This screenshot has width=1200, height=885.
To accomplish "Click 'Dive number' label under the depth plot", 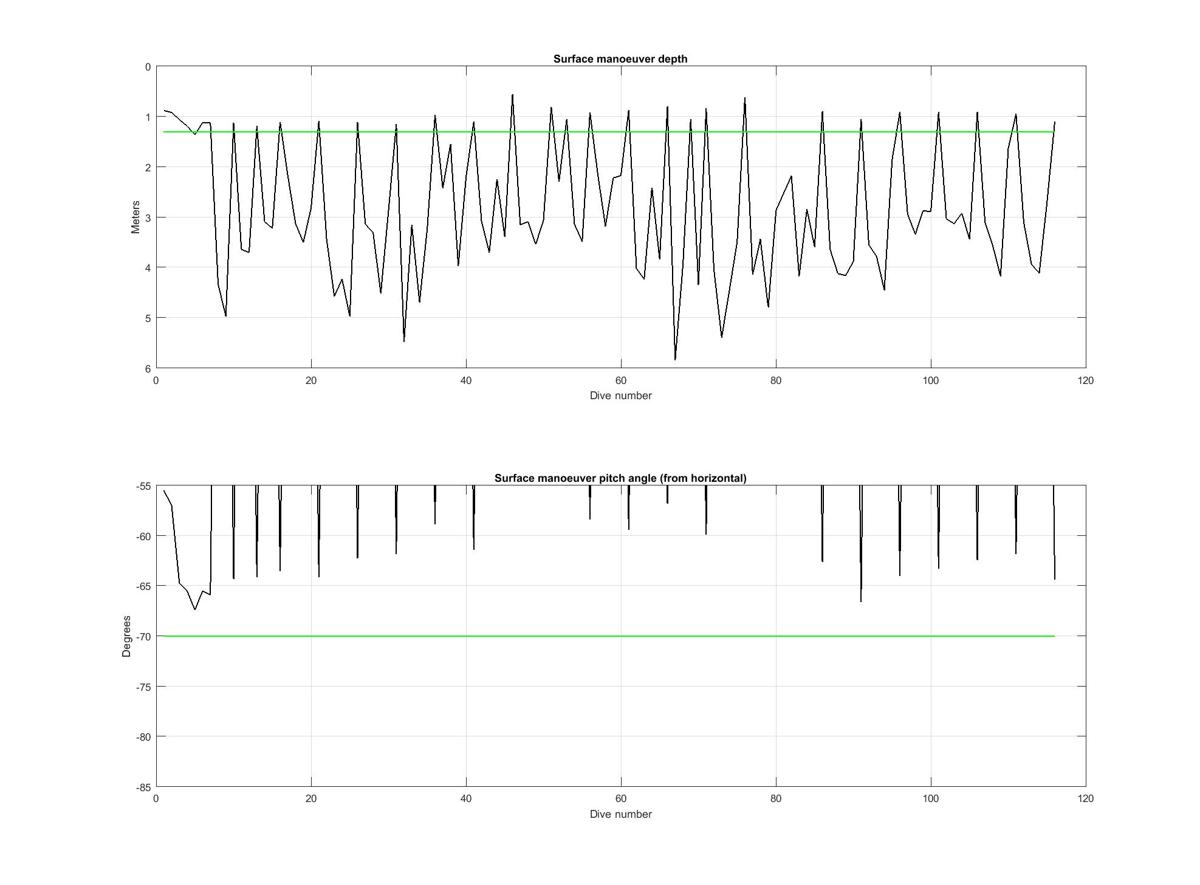I will (620, 395).
